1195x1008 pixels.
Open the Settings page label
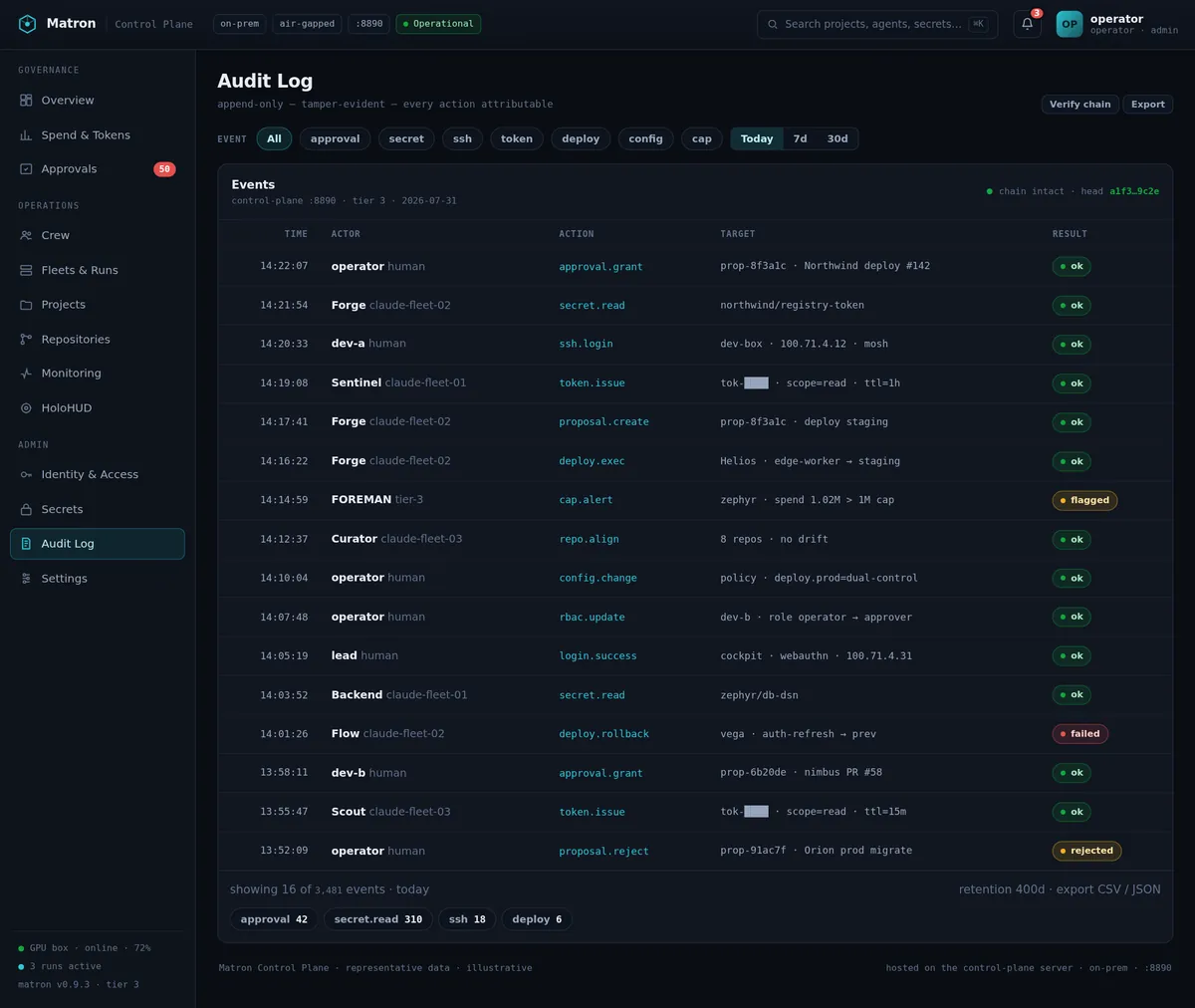coord(64,579)
